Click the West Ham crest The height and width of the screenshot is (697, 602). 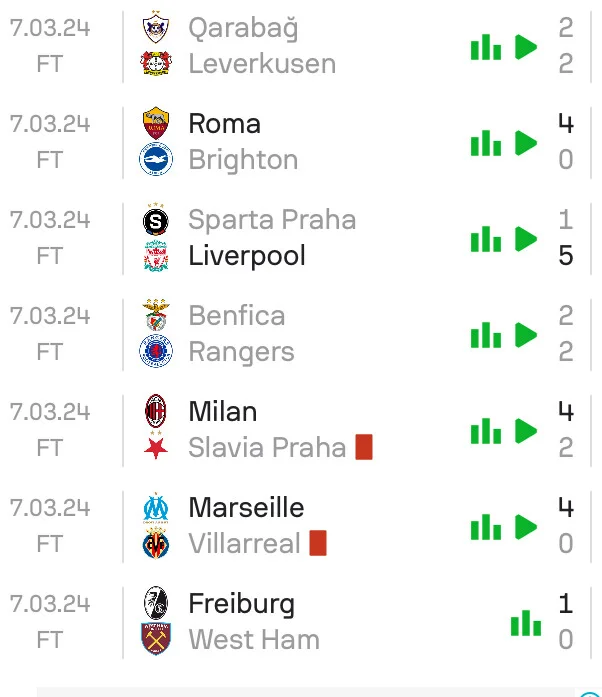[x=156, y=640]
